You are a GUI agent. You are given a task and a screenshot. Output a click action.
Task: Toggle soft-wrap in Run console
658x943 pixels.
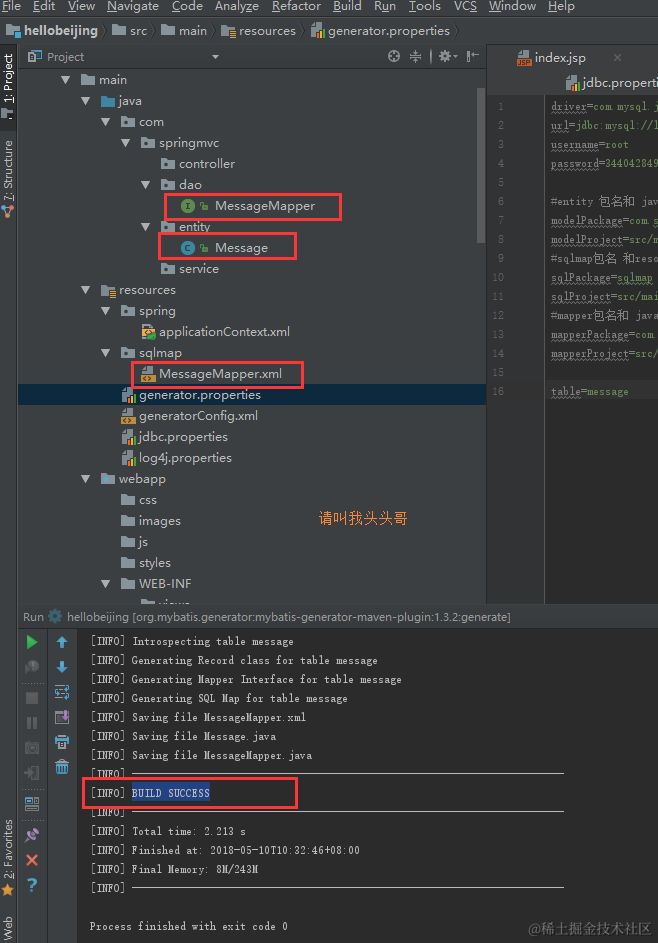point(62,692)
